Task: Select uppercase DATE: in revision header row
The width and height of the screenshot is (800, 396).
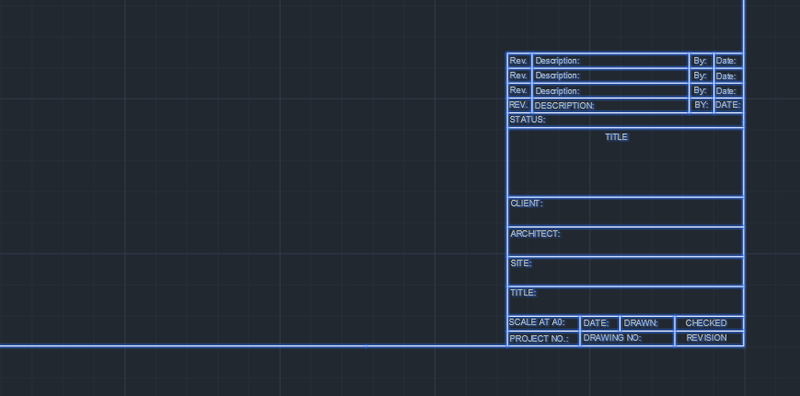Action: pyautogui.click(x=728, y=105)
